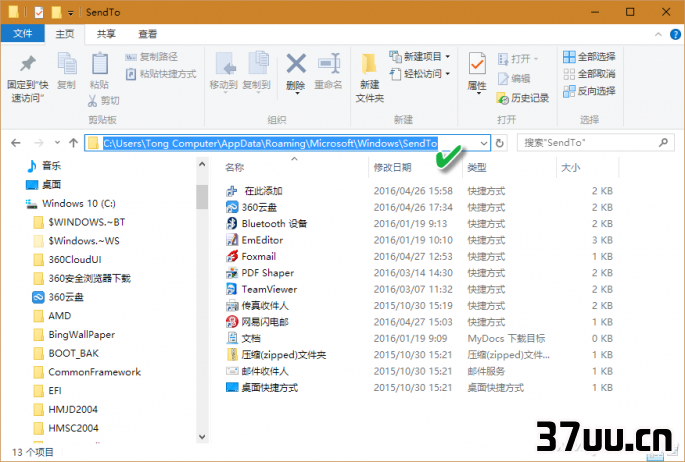Sort by the Type (类型) column header
Image resolution: width=685 pixels, height=462 pixels.
[477, 167]
